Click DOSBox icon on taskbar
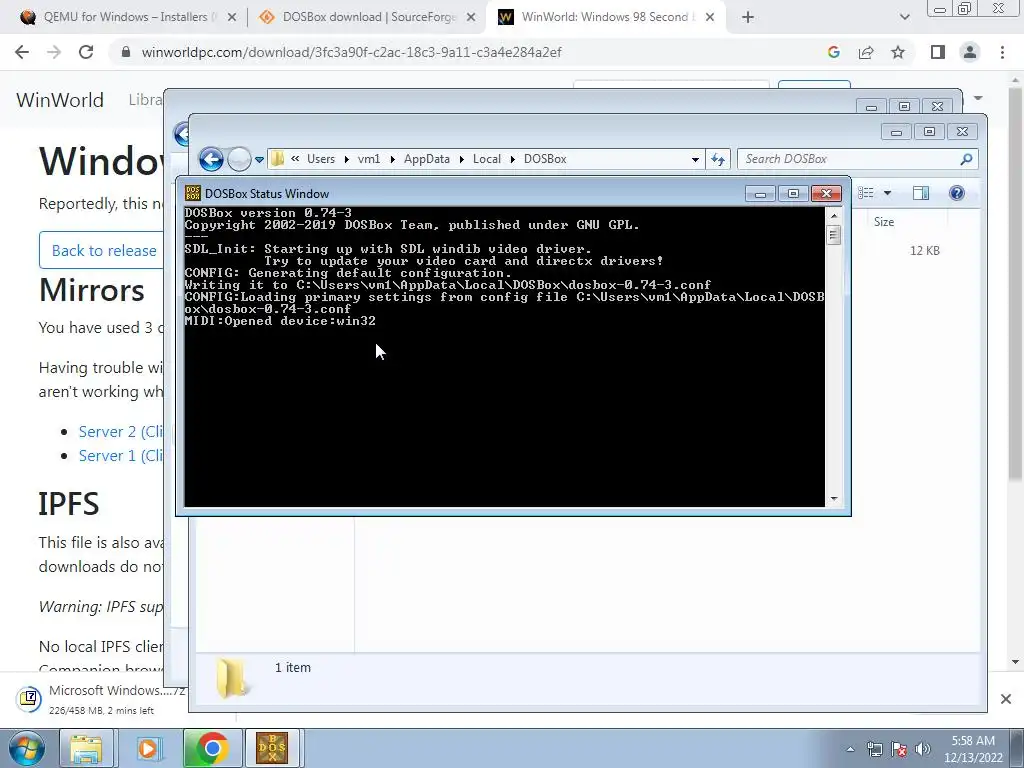1024x768 pixels. pos(272,748)
